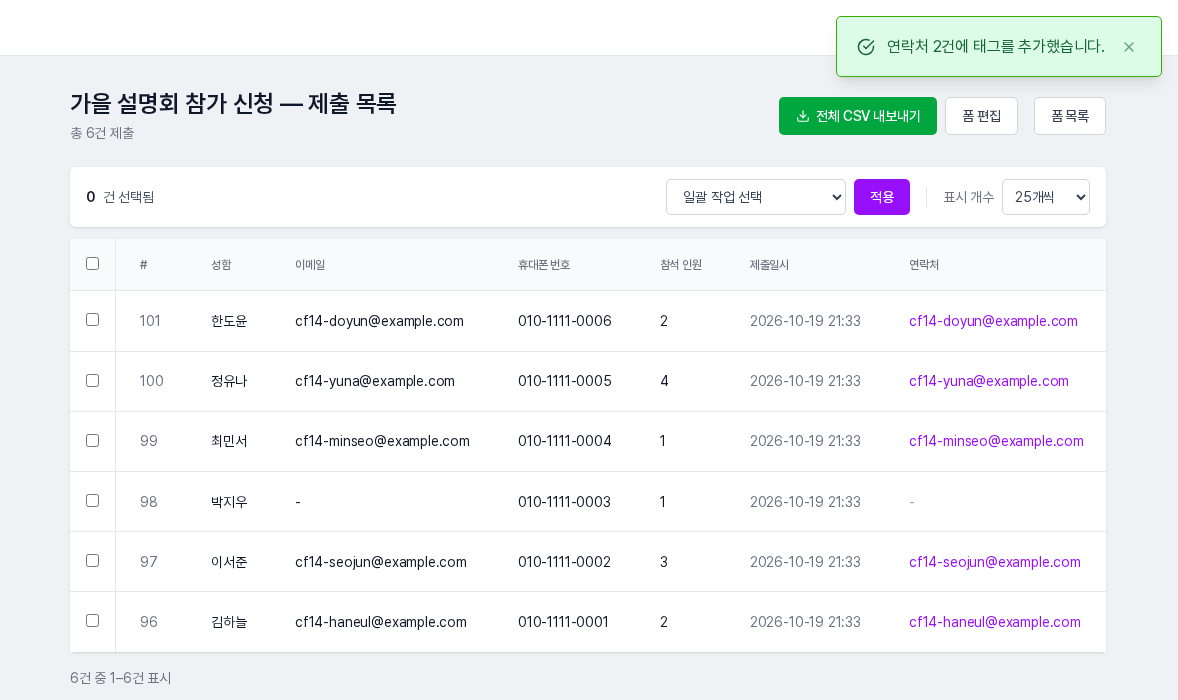
Task: Click submission number 101
Action: pyautogui.click(x=150, y=321)
